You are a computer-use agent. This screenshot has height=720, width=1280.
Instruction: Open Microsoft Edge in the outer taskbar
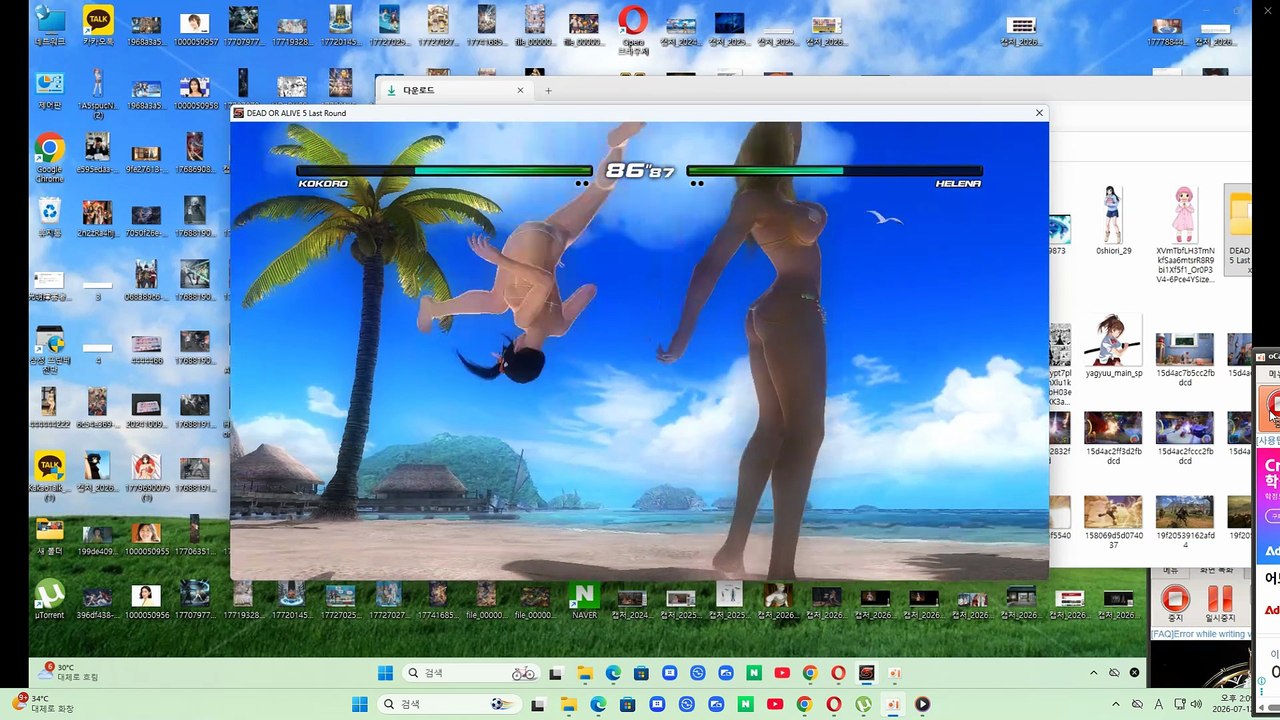pos(598,704)
